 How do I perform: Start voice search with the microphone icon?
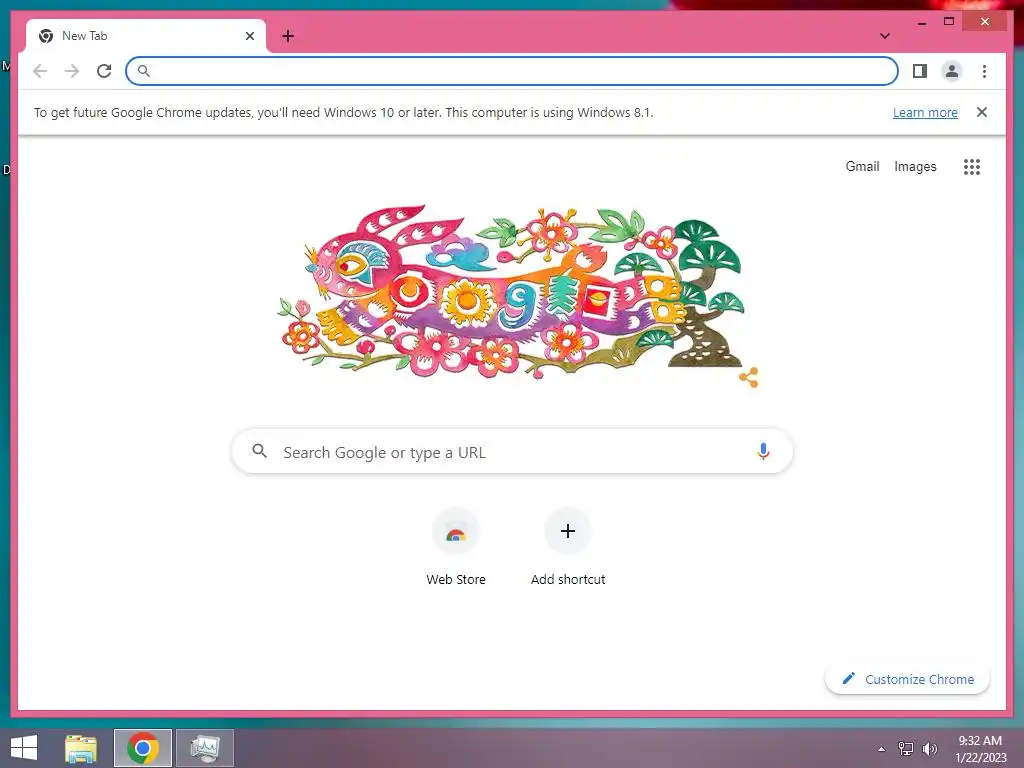pyautogui.click(x=763, y=451)
